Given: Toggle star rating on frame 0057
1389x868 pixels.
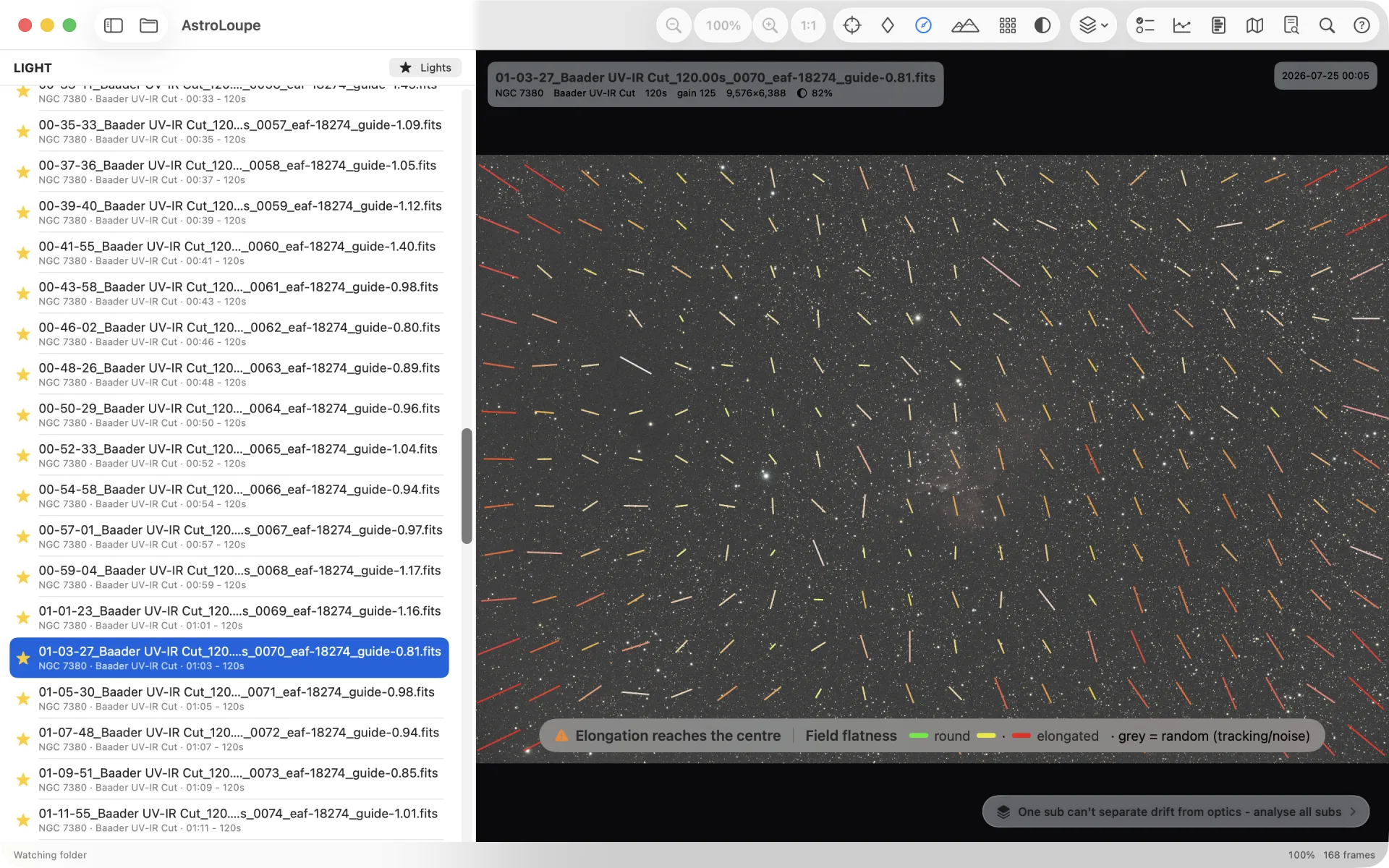Looking at the screenshot, I should pos(23,132).
